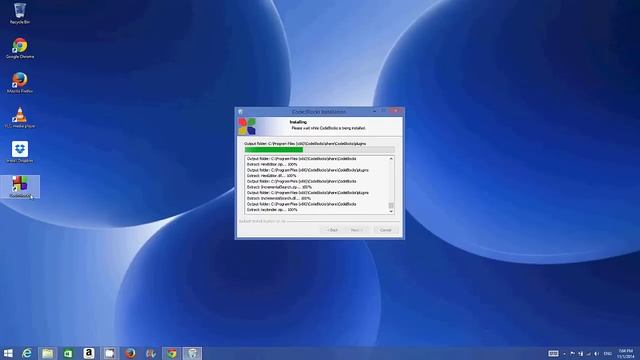Minimize the CodeBlocks Installation window
The width and height of the screenshot is (640, 360).
point(374,111)
